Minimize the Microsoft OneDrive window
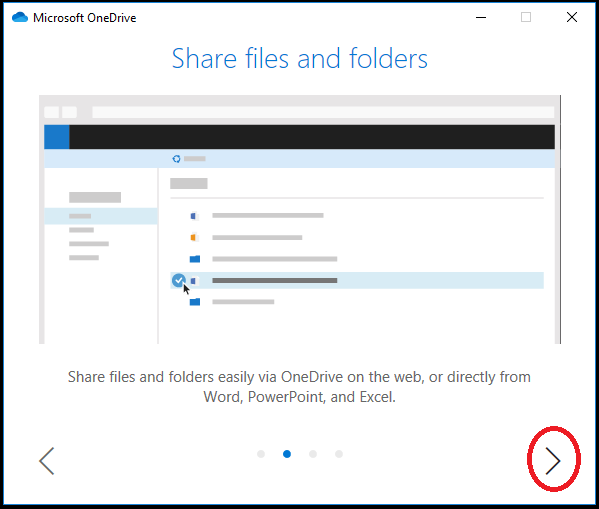This screenshot has height=509, width=599. 481,17
